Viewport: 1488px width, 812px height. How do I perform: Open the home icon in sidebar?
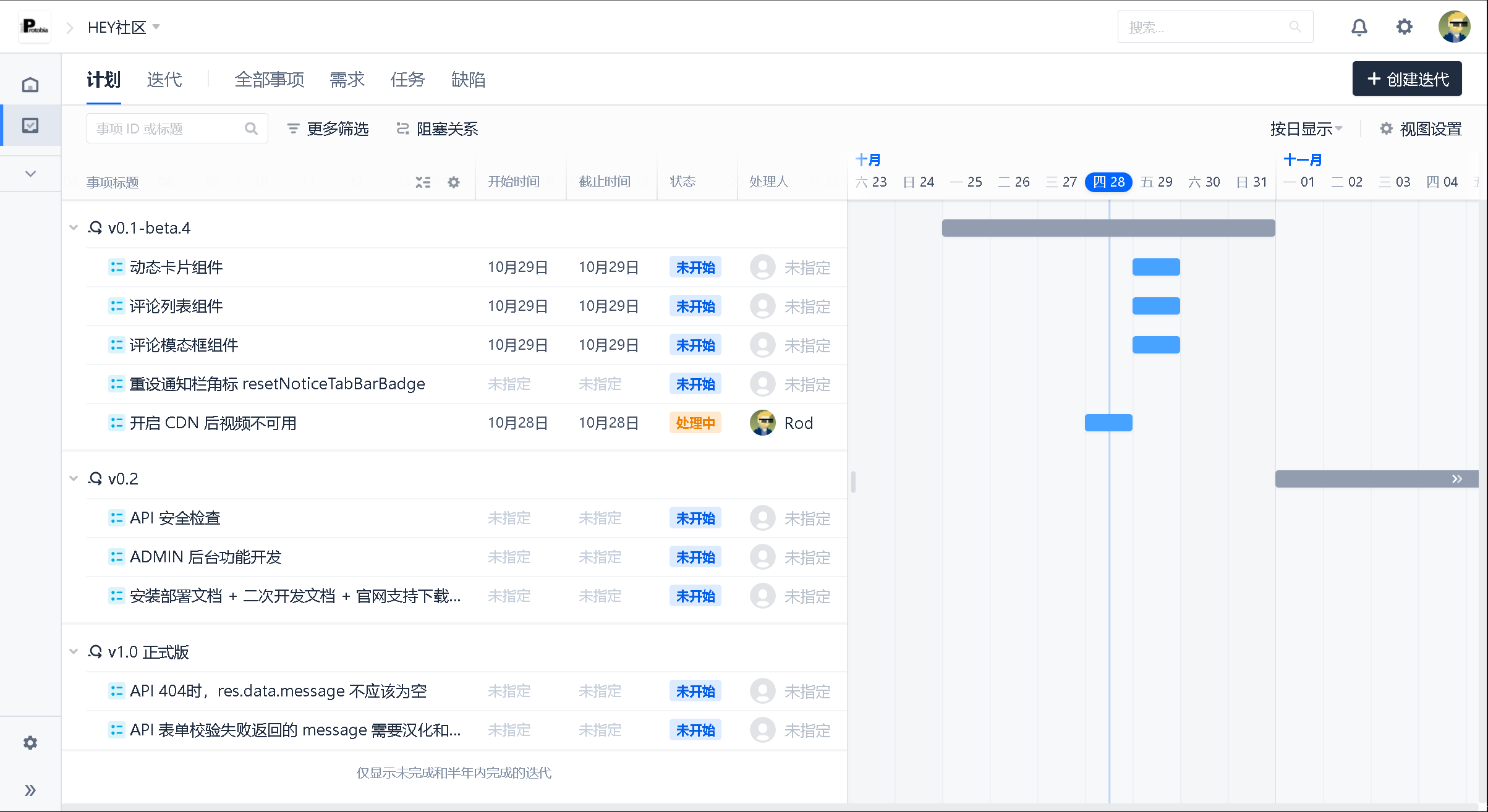30,85
